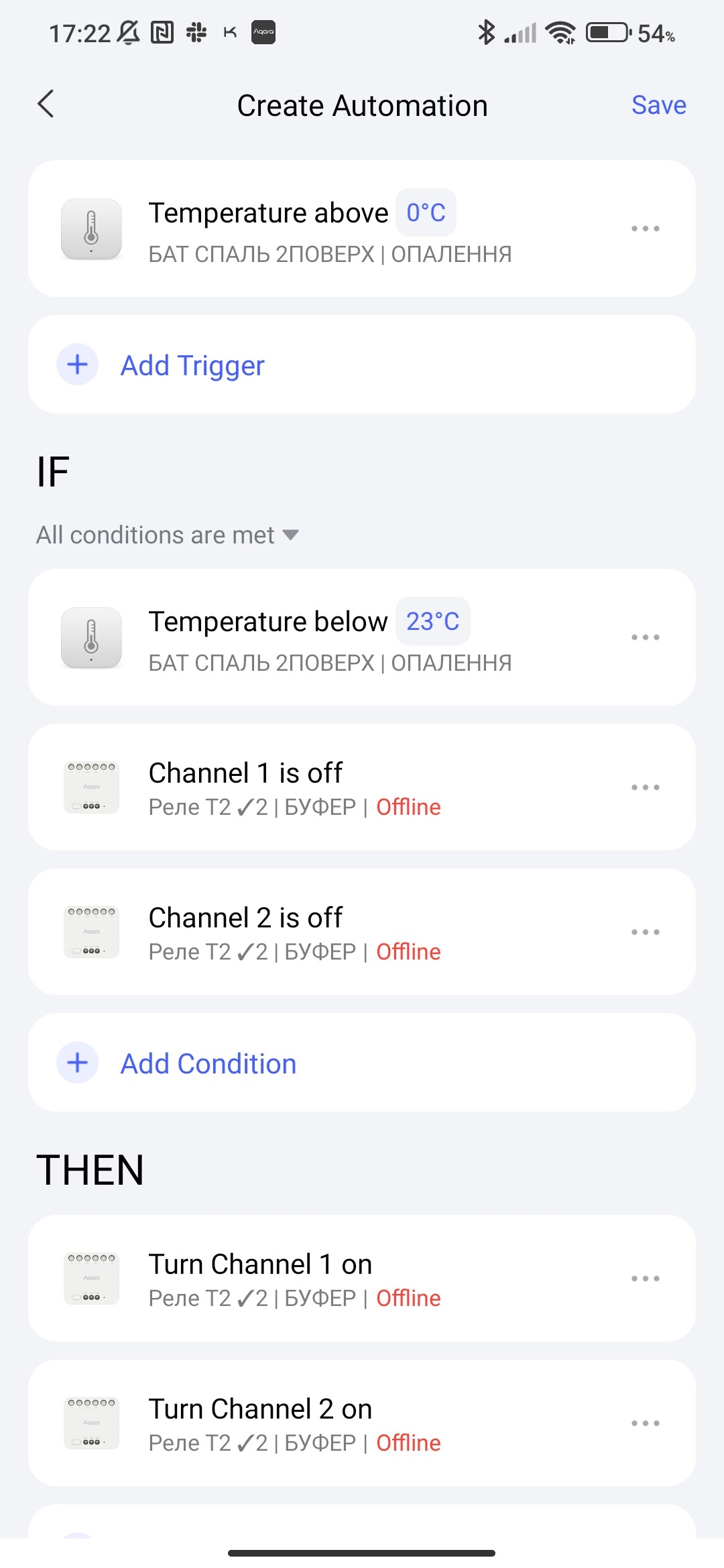Viewport: 724px width, 1568px height.
Task: Tap thermometer sensor icon in trigger card
Action: click(91, 228)
